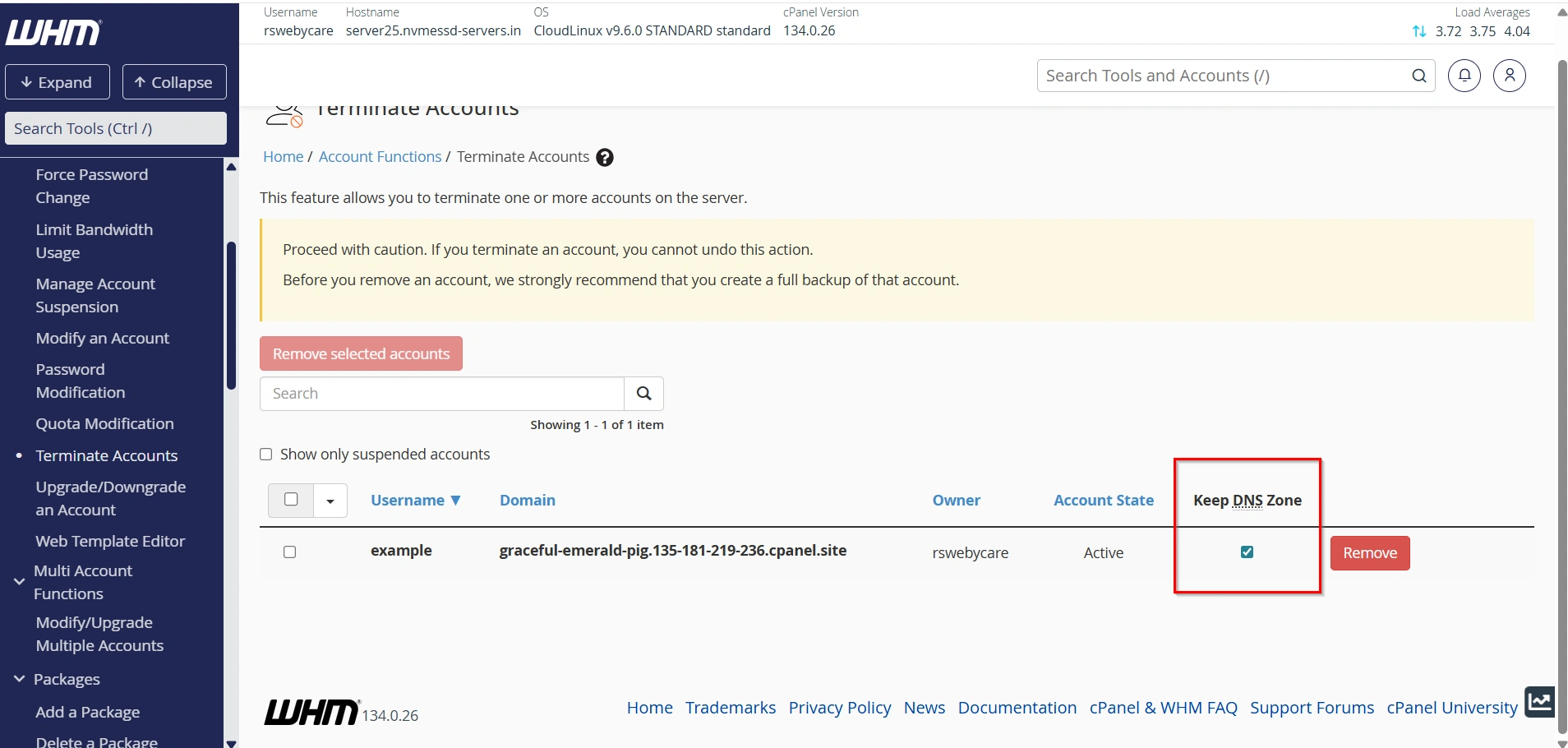The height and width of the screenshot is (748, 1568).
Task: Focus sidebar Search Tools field
Action: (116, 128)
